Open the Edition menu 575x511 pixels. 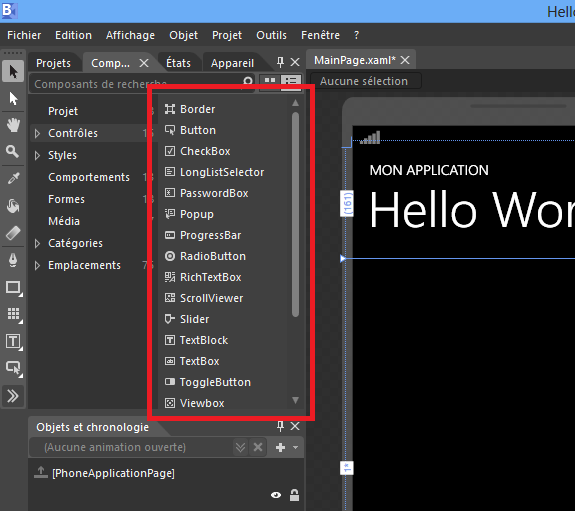click(x=73, y=35)
